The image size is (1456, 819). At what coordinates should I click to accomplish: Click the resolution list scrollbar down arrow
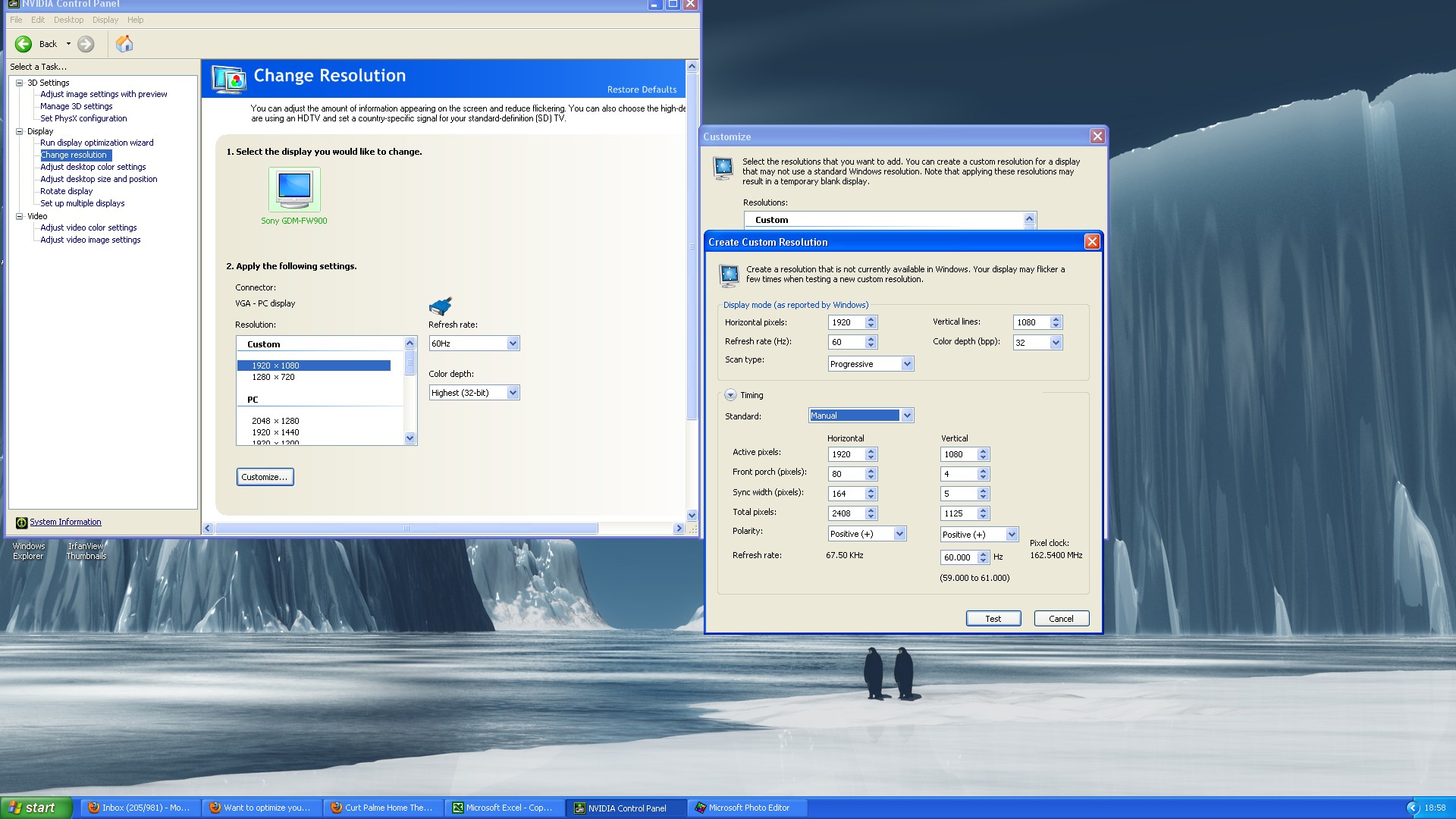(x=410, y=438)
